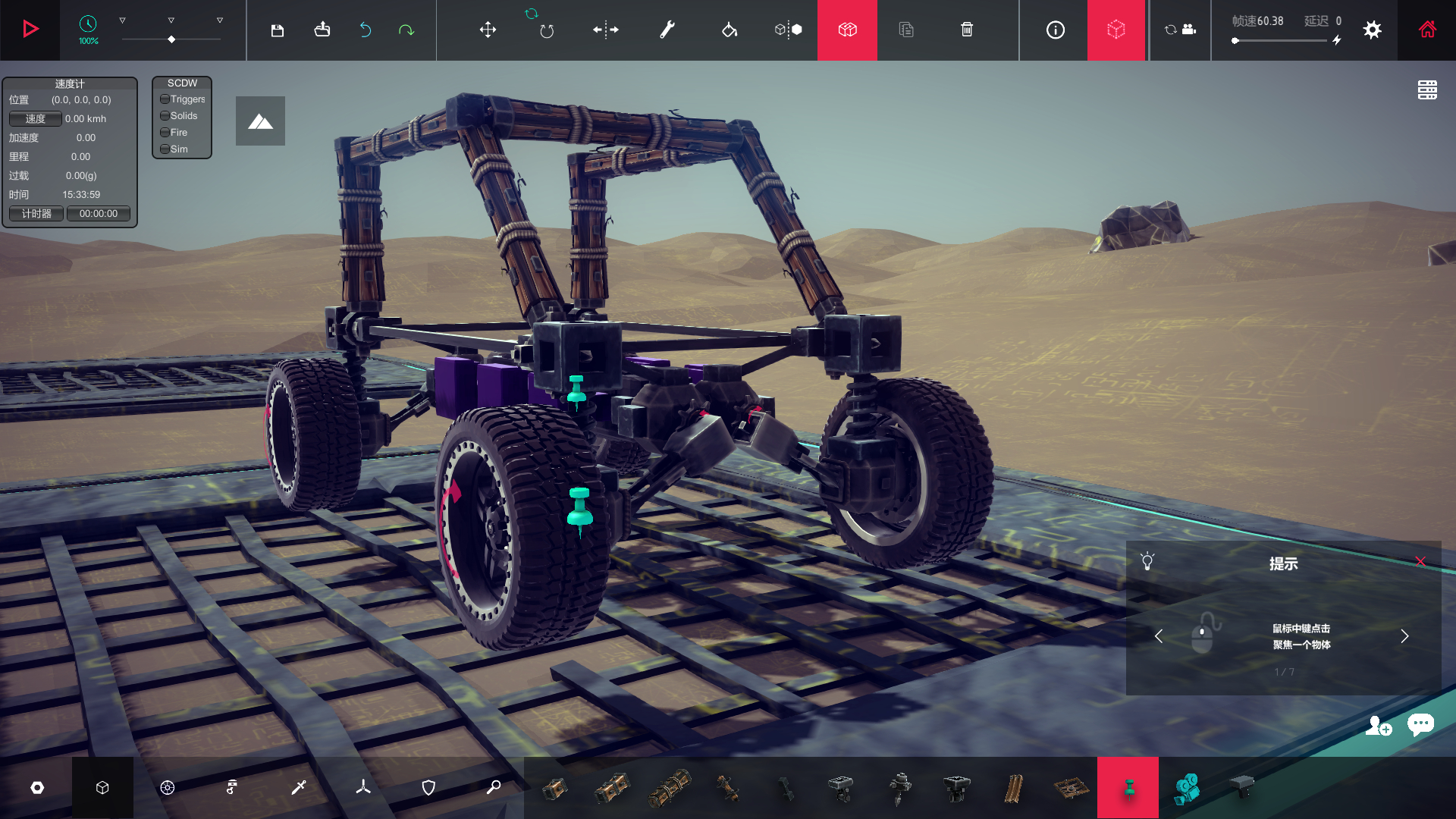Select the paint bucket skin tool
The width and height of the screenshot is (1456, 819).
729,30
